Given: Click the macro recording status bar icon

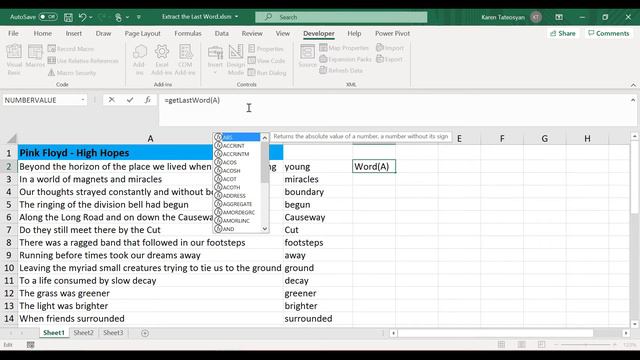Looking at the screenshot, I should pos(31,345).
